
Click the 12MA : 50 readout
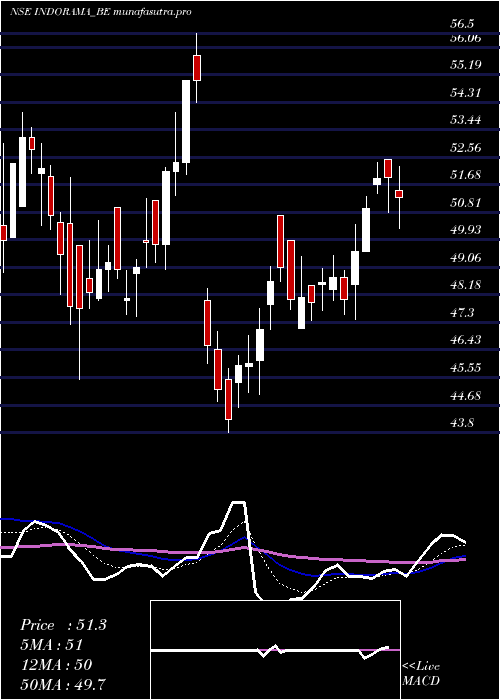point(56,664)
